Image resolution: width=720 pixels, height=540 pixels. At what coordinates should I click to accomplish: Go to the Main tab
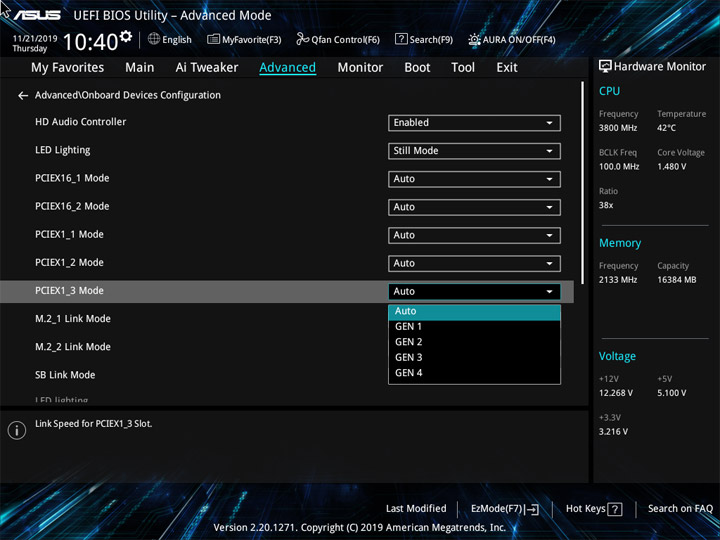pyautogui.click(x=140, y=68)
